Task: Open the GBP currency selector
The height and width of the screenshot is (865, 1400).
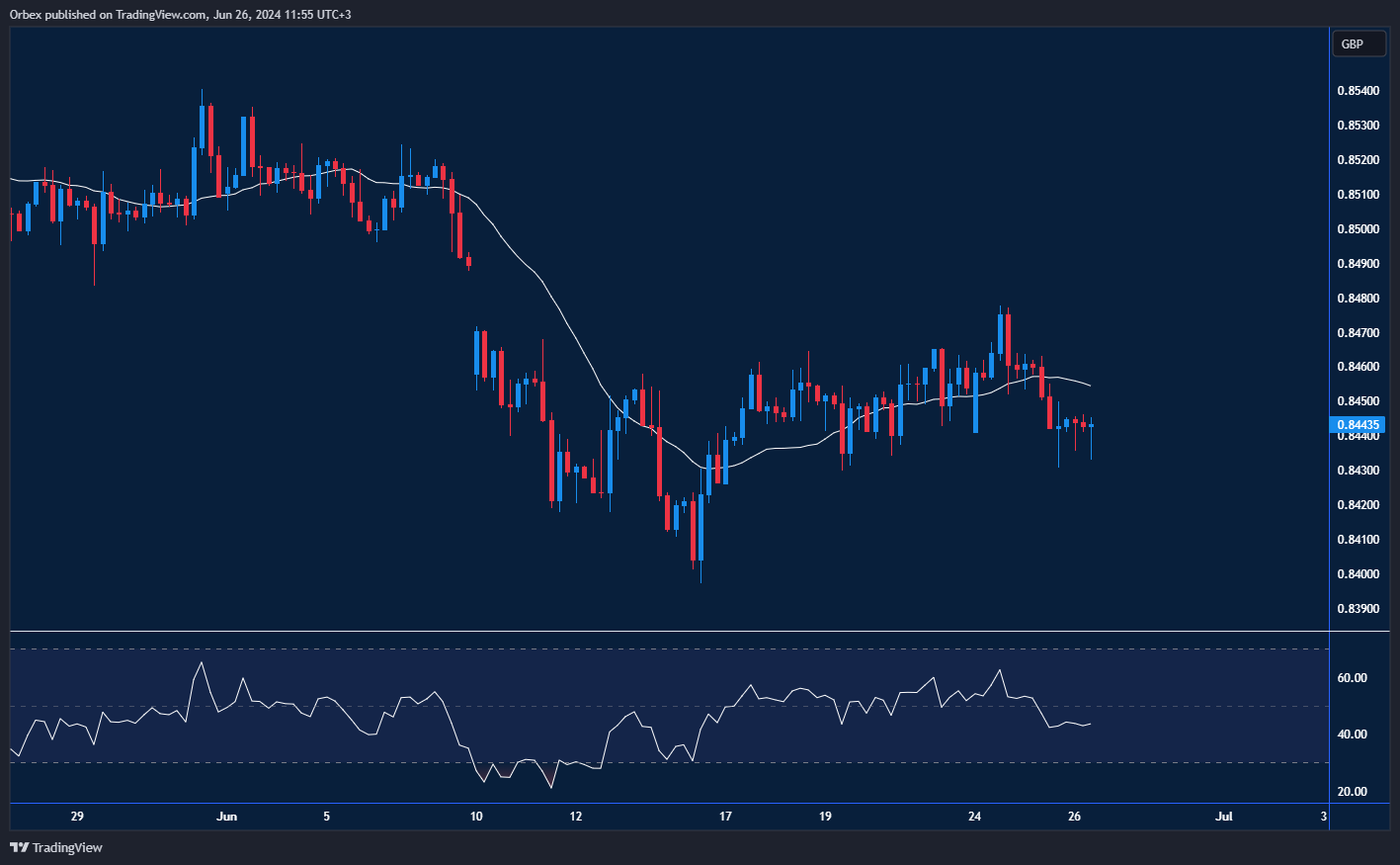Action: (1359, 43)
